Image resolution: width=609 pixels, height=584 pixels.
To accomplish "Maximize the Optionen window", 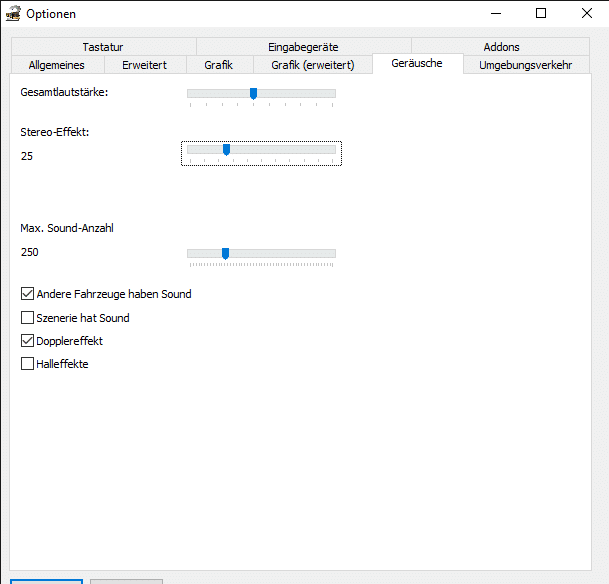I will point(540,14).
